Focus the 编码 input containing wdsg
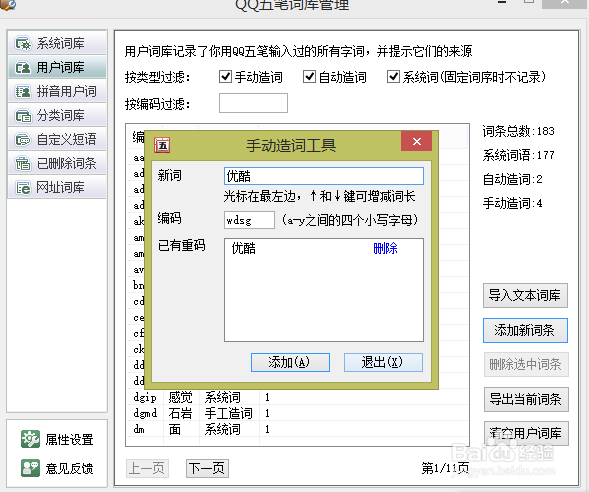This screenshot has height=492, width=589. (249, 220)
